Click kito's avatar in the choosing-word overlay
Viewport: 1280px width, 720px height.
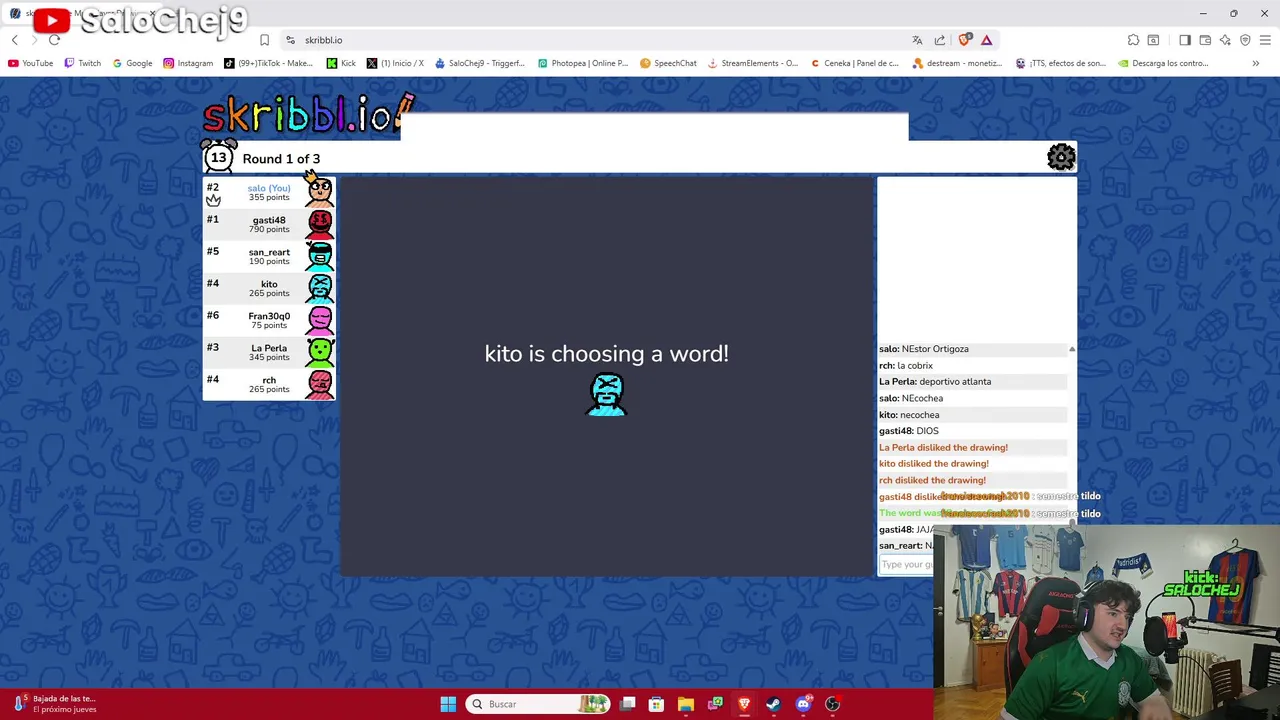607,394
